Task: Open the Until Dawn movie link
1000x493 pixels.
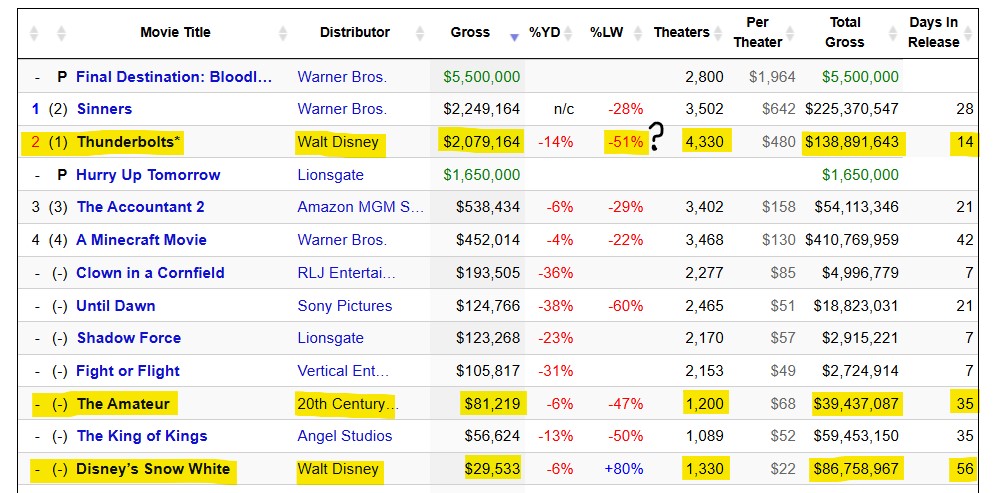Action: coord(115,305)
